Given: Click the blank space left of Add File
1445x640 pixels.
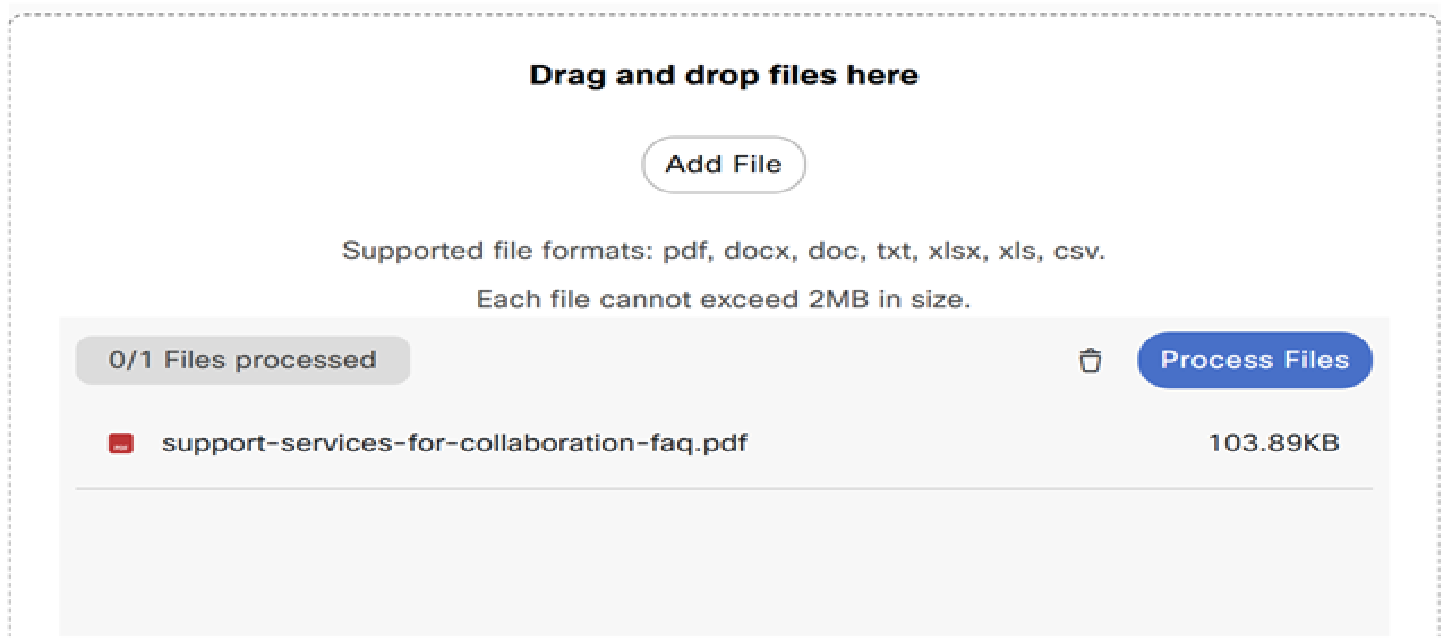Looking at the screenshot, I should (330, 165).
